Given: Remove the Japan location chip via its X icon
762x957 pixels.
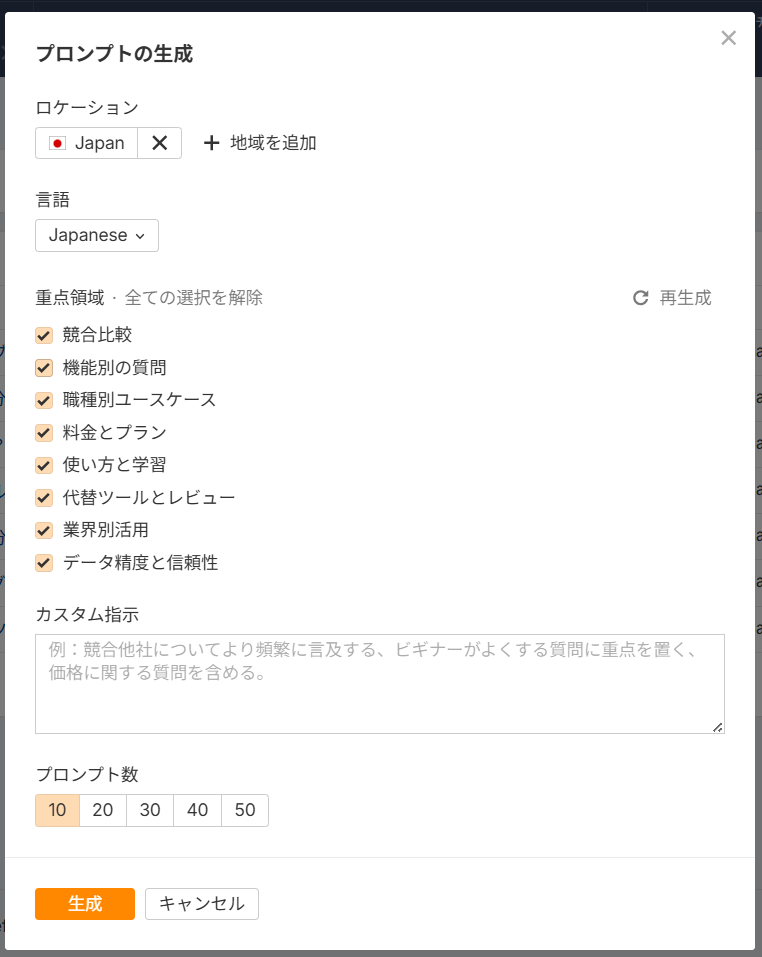Looking at the screenshot, I should (x=158, y=143).
